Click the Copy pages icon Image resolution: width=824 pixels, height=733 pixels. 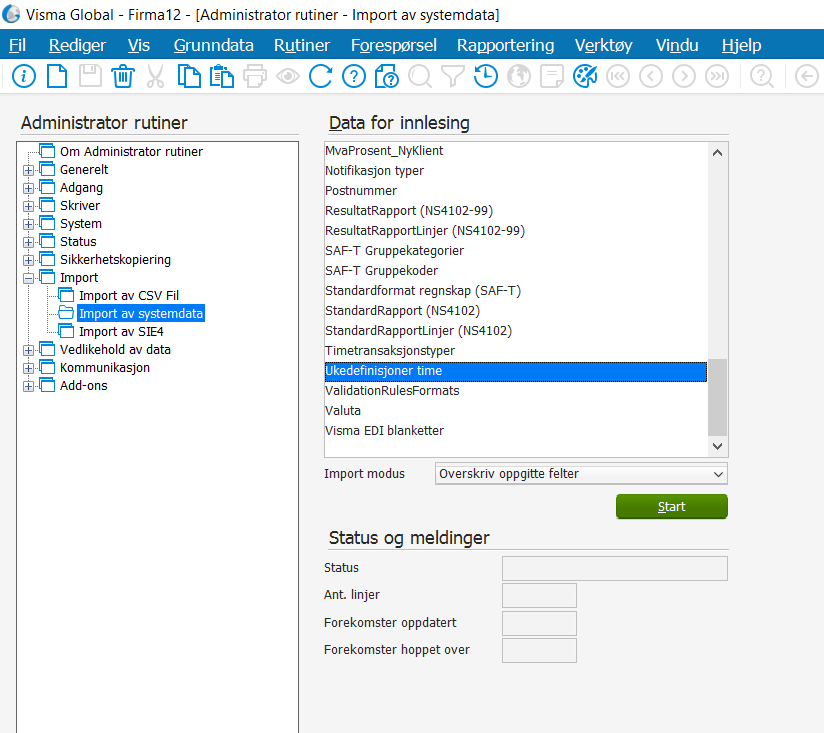[x=189, y=76]
